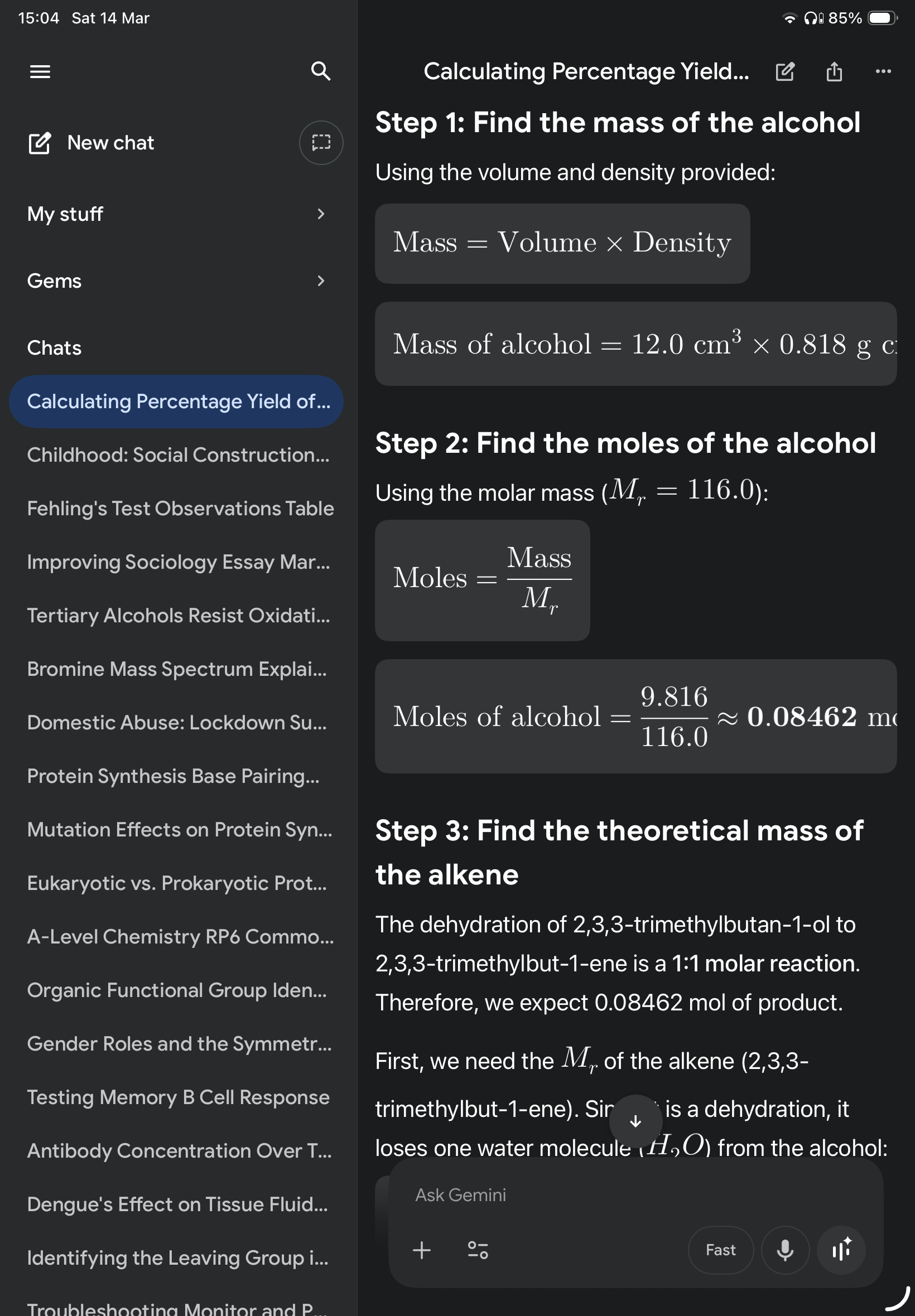Viewport: 915px width, 1316px height.
Task: Click the Ask Gemini input field
Action: (635, 1195)
